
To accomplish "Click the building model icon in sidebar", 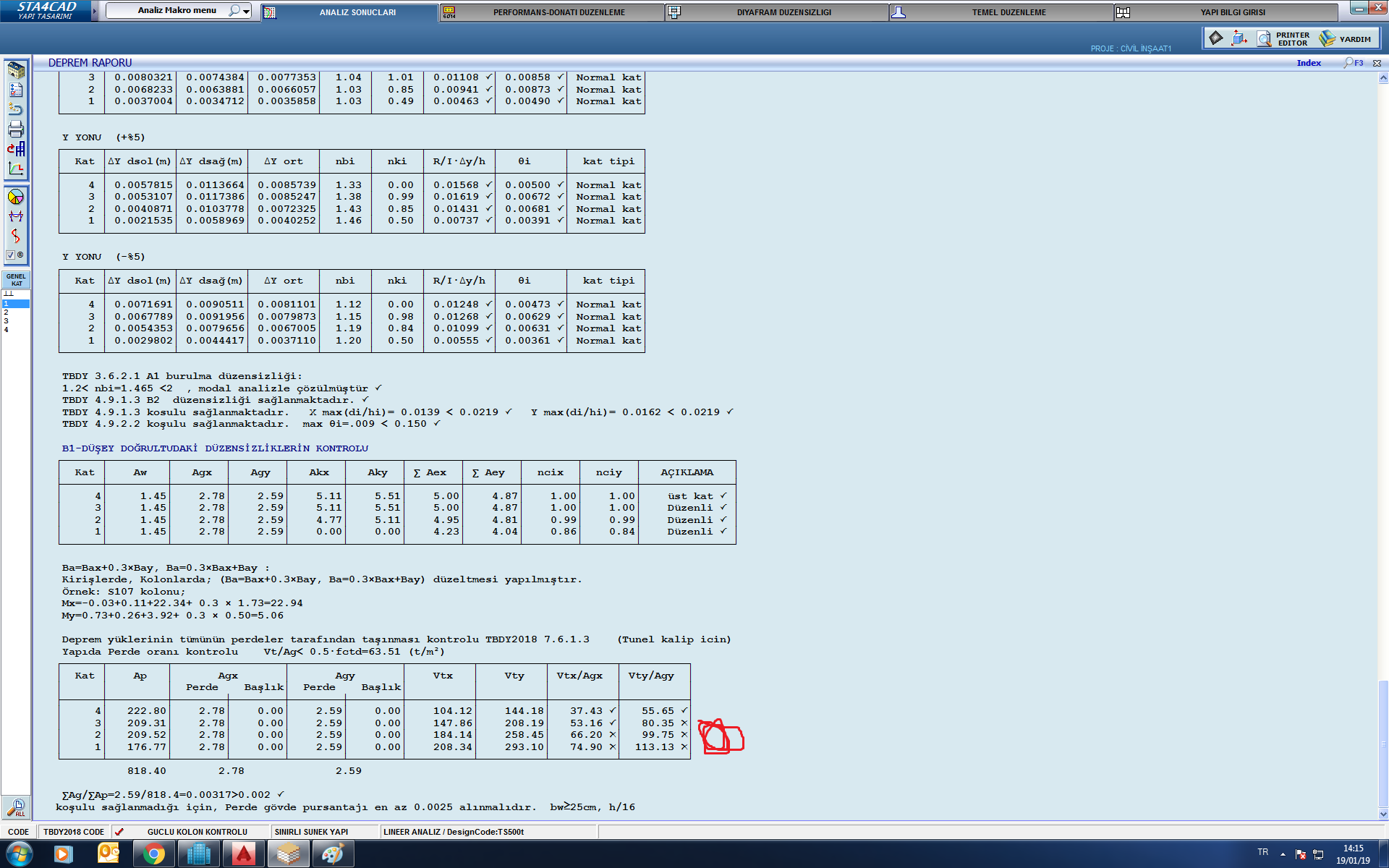I will pyautogui.click(x=16, y=70).
